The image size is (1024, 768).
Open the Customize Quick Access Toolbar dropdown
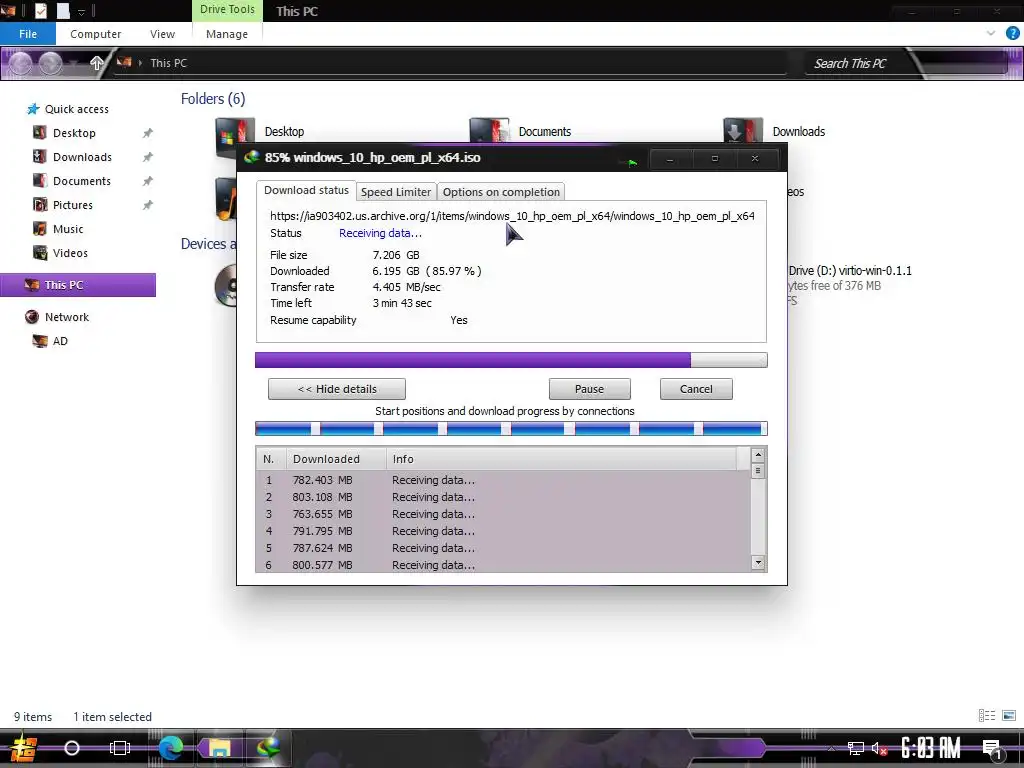(x=82, y=11)
